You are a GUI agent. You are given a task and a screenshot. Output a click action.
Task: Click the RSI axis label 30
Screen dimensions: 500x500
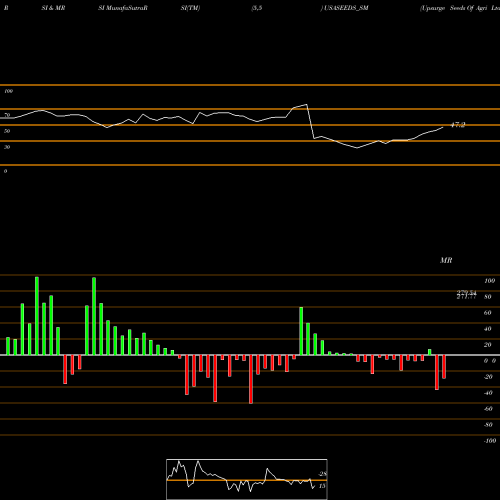pyautogui.click(x=7, y=147)
